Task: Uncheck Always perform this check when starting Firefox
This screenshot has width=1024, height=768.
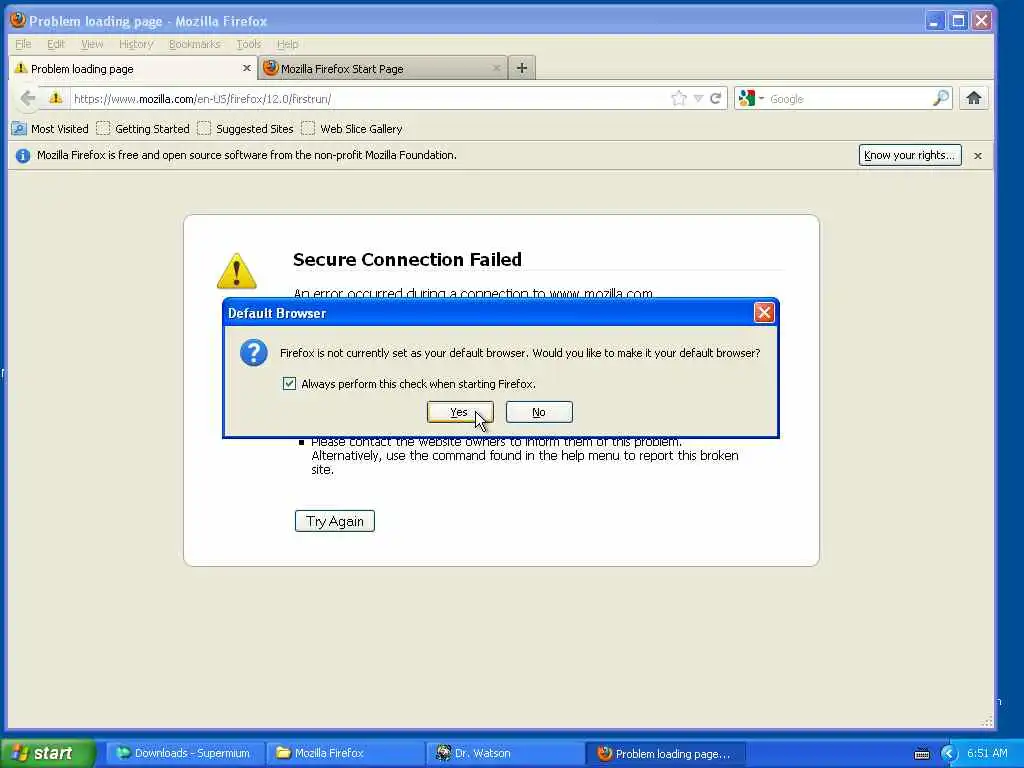Action: pos(289,383)
